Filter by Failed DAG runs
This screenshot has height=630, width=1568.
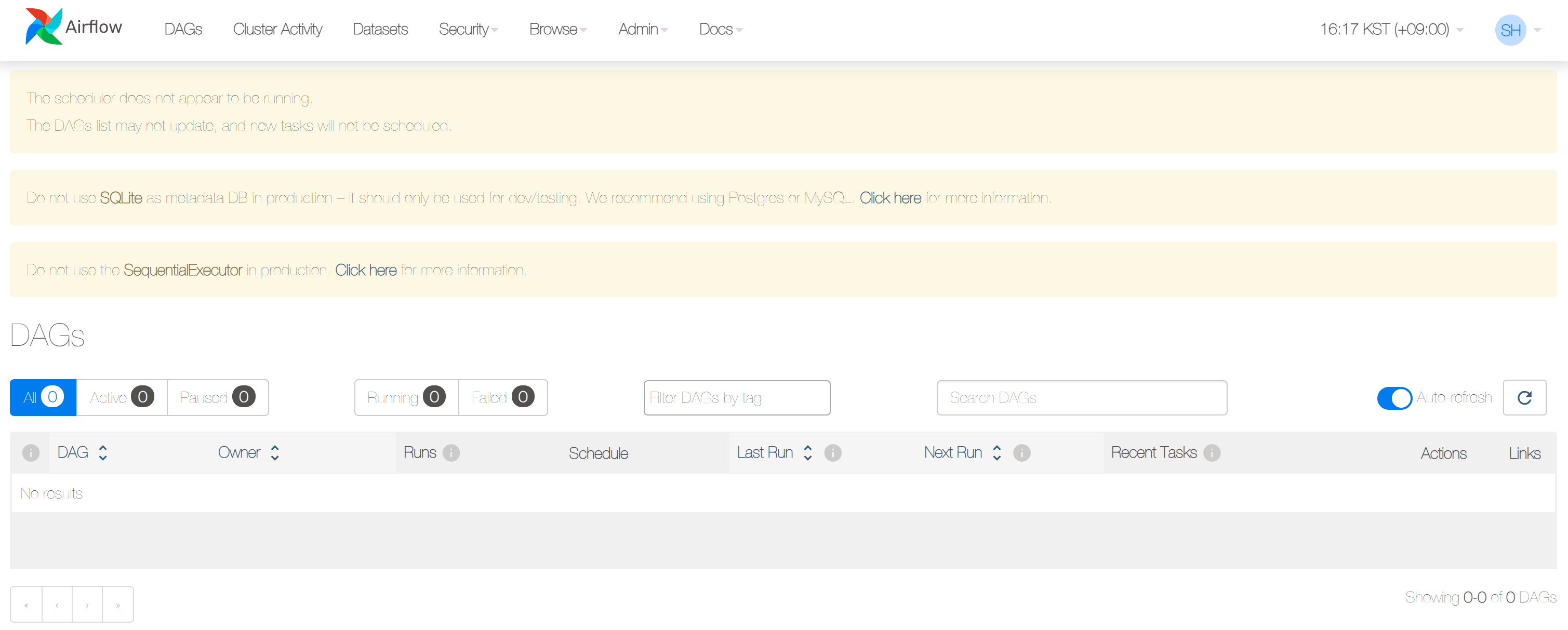point(503,397)
